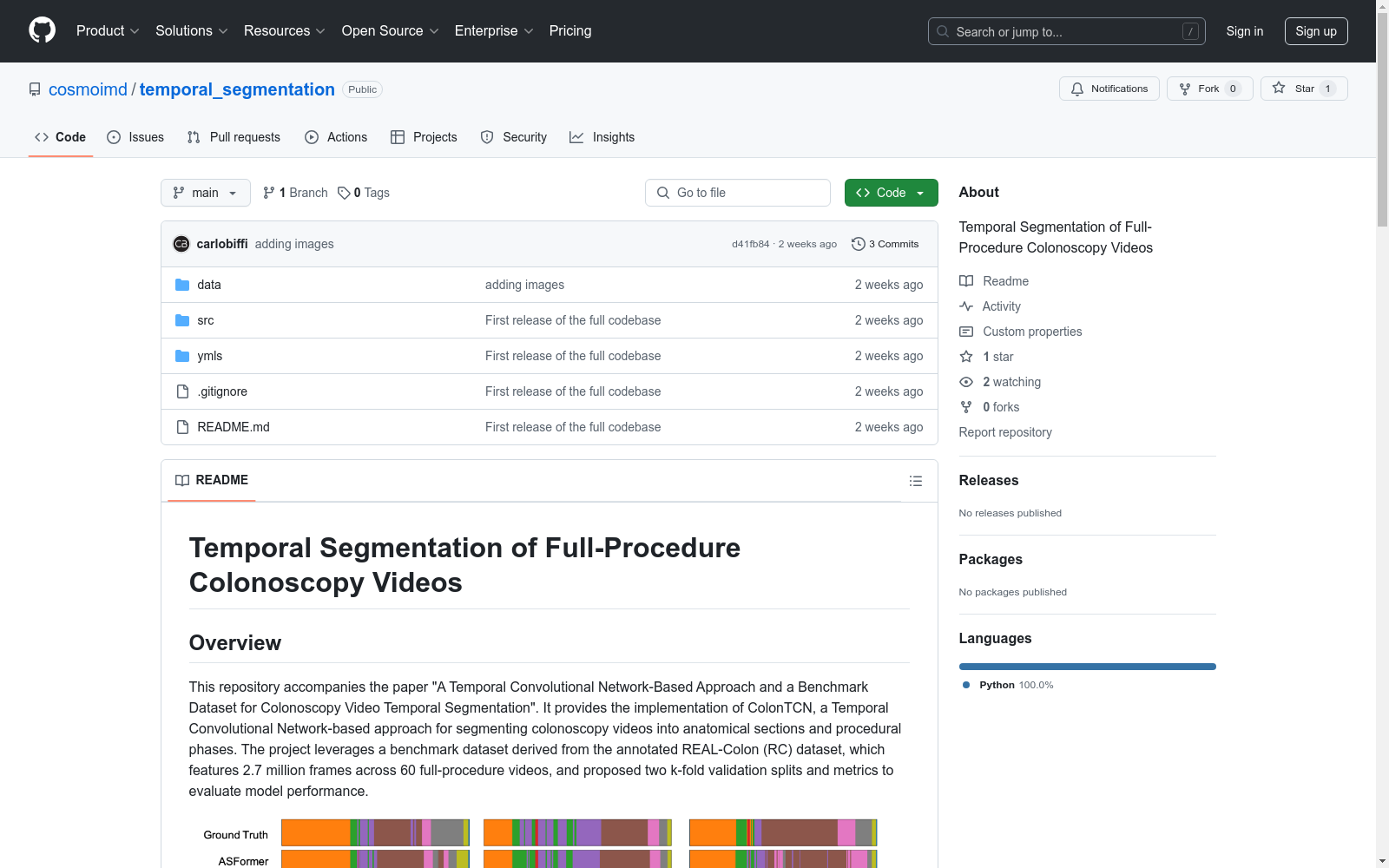Click the Sign up button

1316,31
